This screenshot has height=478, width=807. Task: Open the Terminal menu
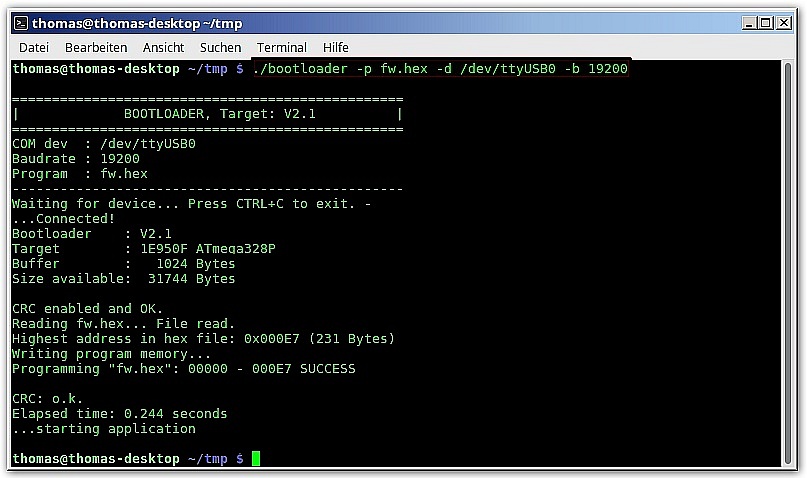(x=282, y=47)
